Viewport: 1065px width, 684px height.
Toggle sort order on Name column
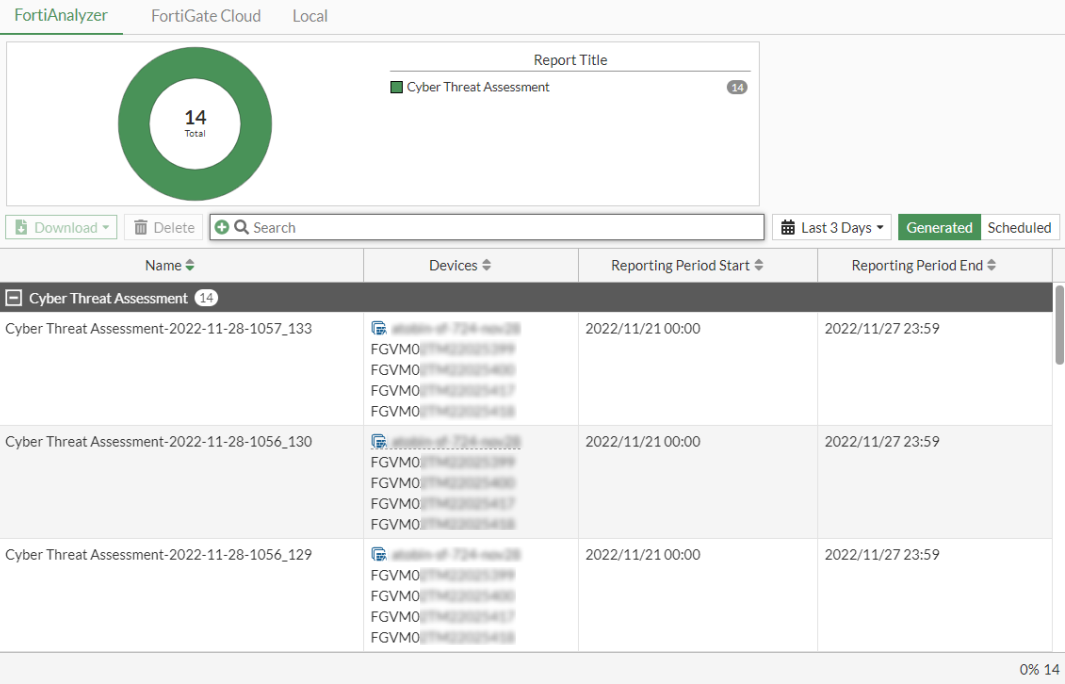[191, 265]
